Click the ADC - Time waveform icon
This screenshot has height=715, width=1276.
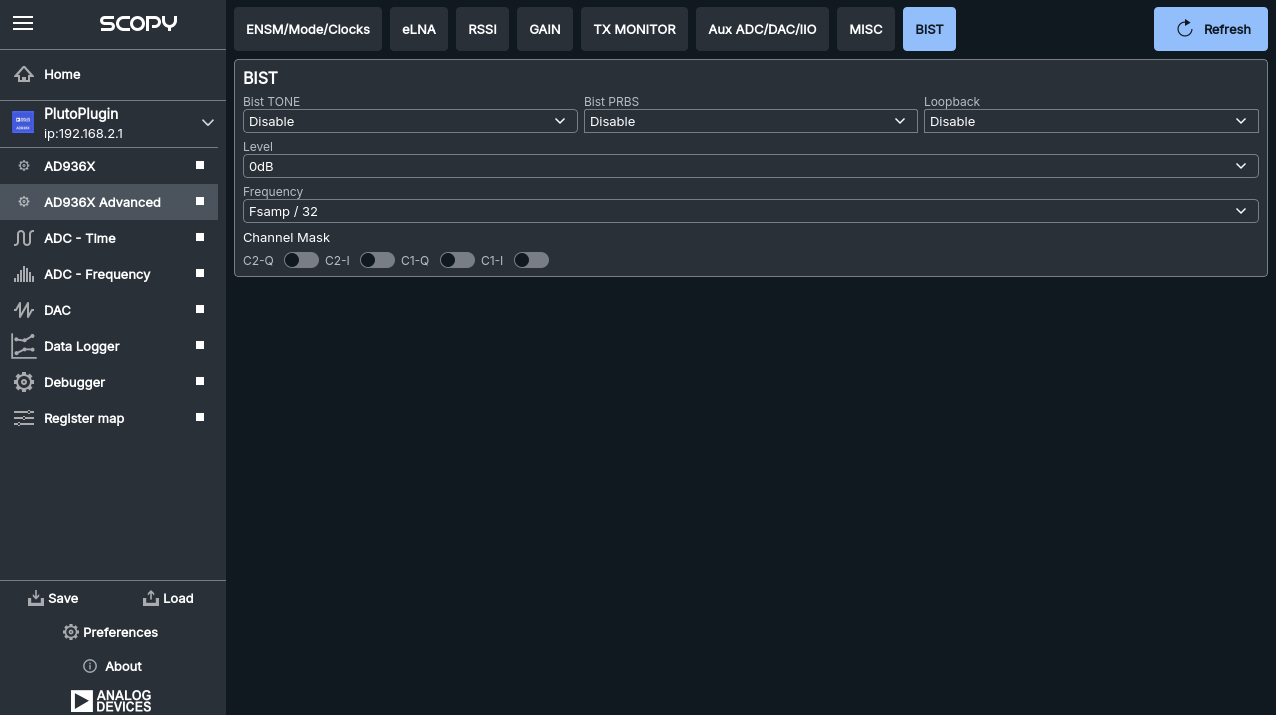pyautogui.click(x=24, y=238)
